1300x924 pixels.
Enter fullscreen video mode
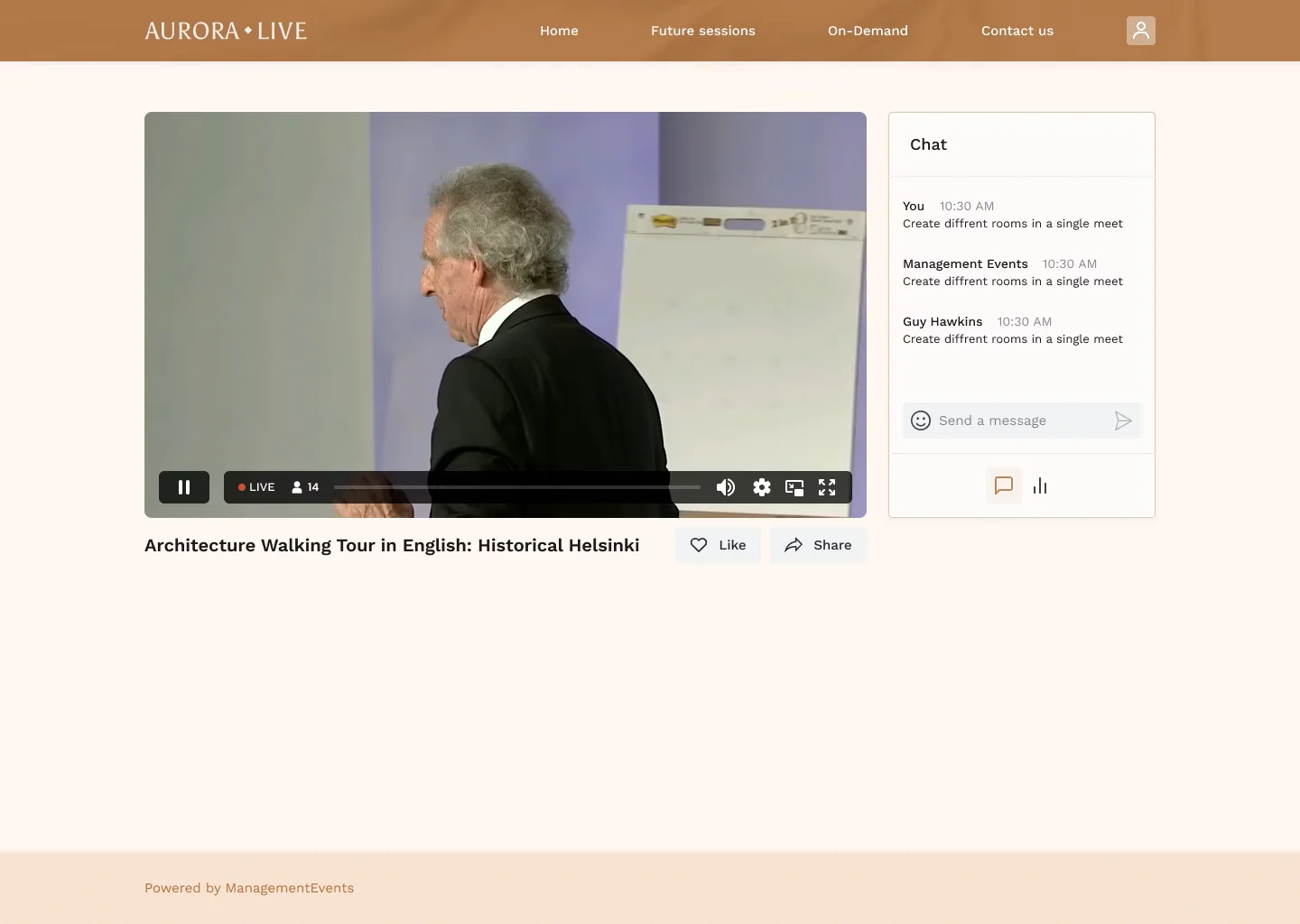pos(827,487)
